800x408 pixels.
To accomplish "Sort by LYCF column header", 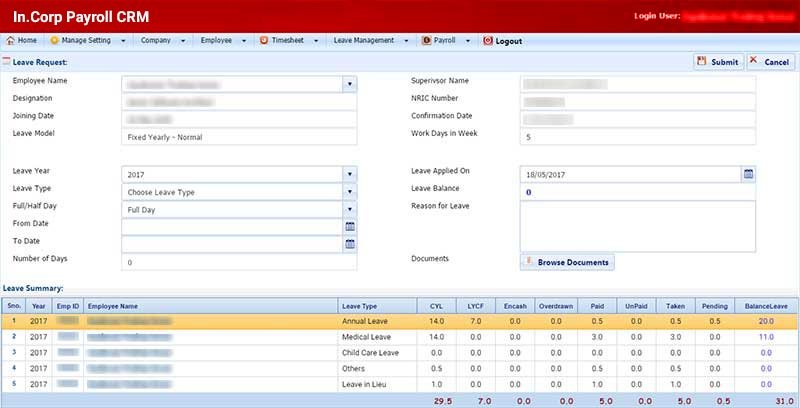I will (476, 306).
